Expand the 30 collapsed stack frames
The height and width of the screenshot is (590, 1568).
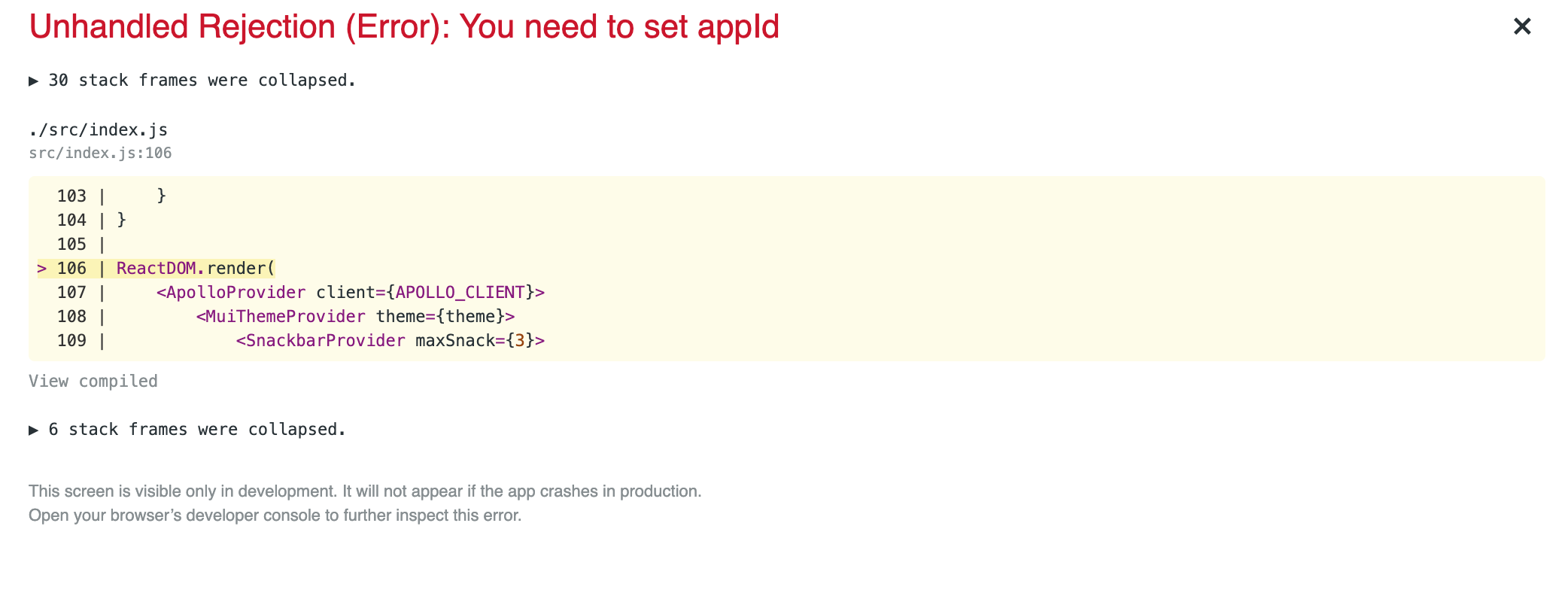[x=193, y=81]
